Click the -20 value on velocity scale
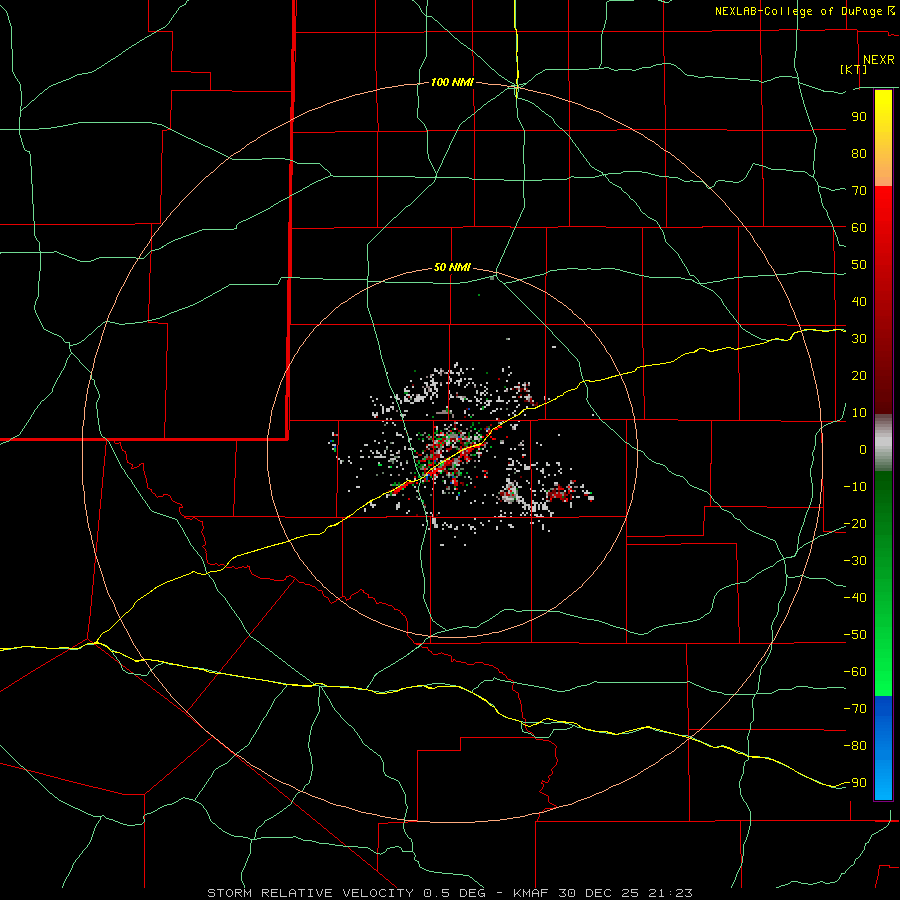The height and width of the screenshot is (900, 900). click(x=855, y=523)
